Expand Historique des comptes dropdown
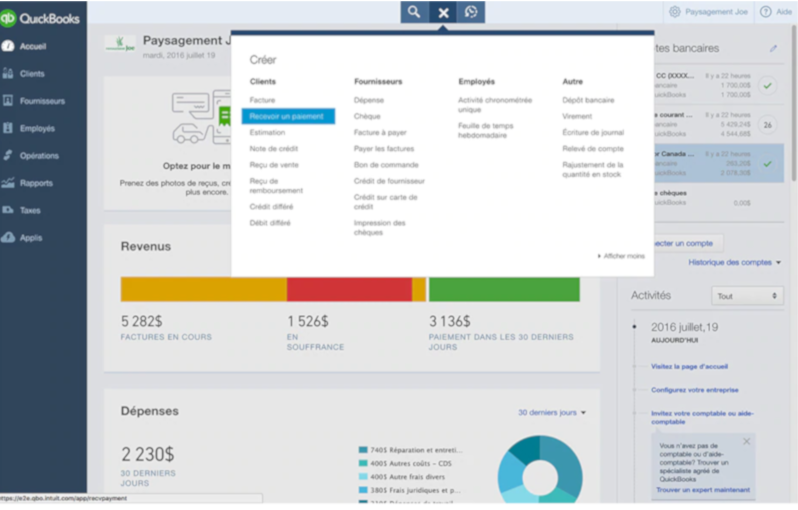 (x=734, y=263)
